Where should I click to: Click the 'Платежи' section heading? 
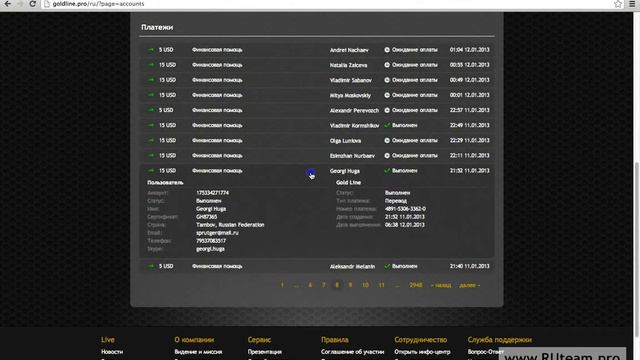click(x=157, y=27)
